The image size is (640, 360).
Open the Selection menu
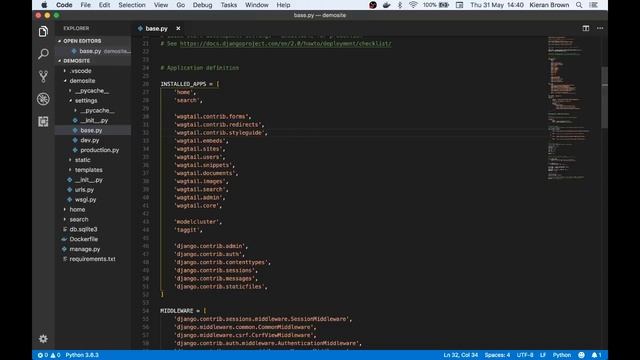132,5
